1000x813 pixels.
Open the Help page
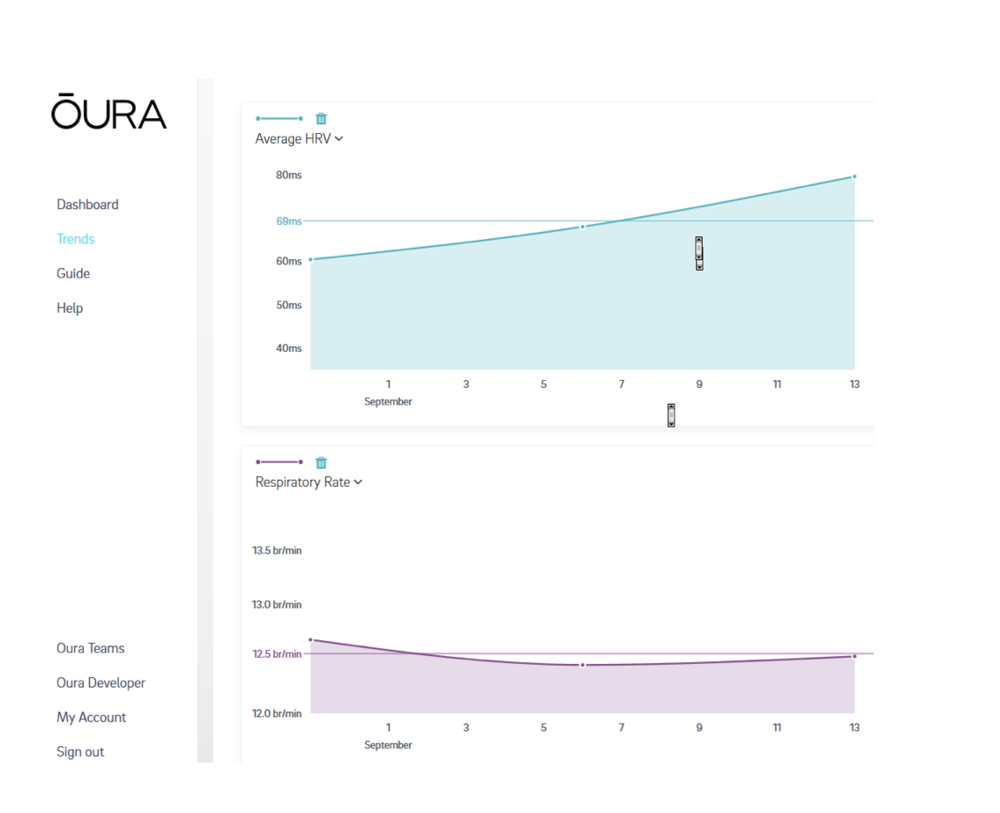click(x=70, y=308)
